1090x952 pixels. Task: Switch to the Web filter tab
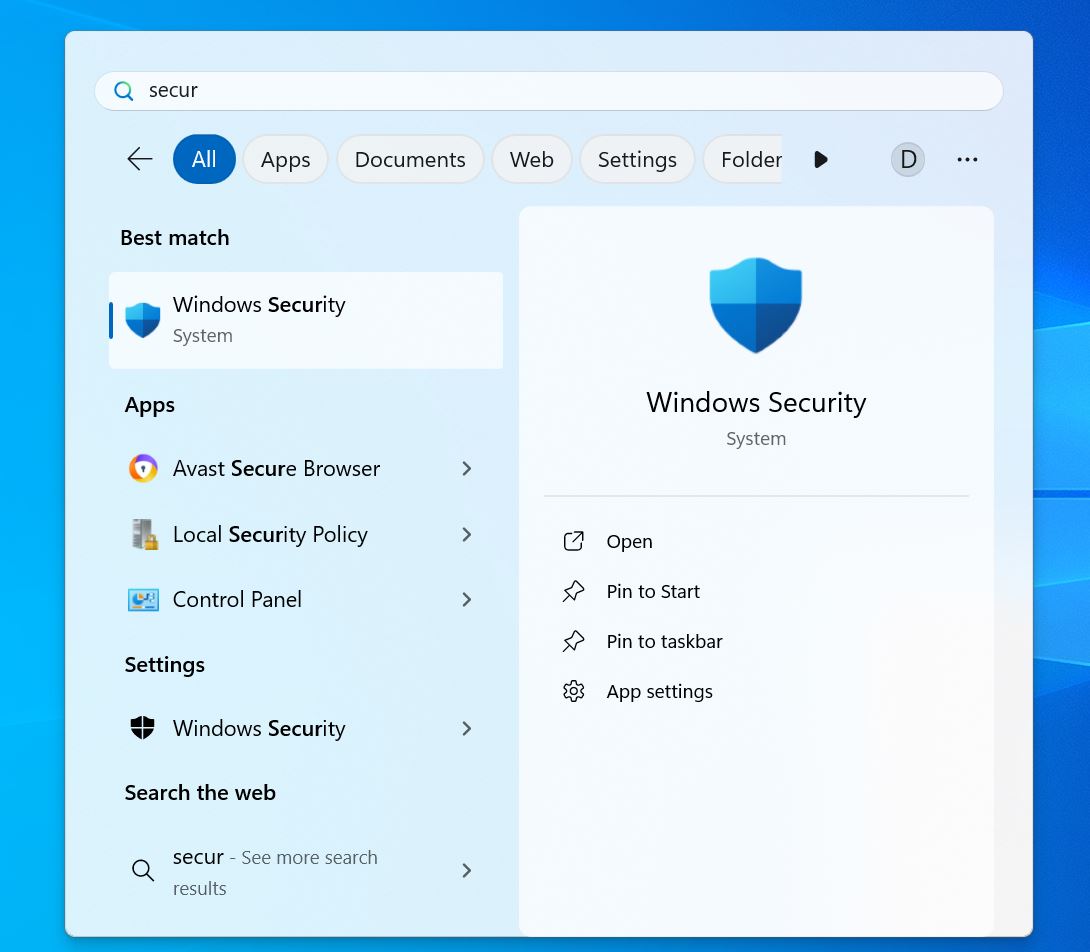pos(532,159)
